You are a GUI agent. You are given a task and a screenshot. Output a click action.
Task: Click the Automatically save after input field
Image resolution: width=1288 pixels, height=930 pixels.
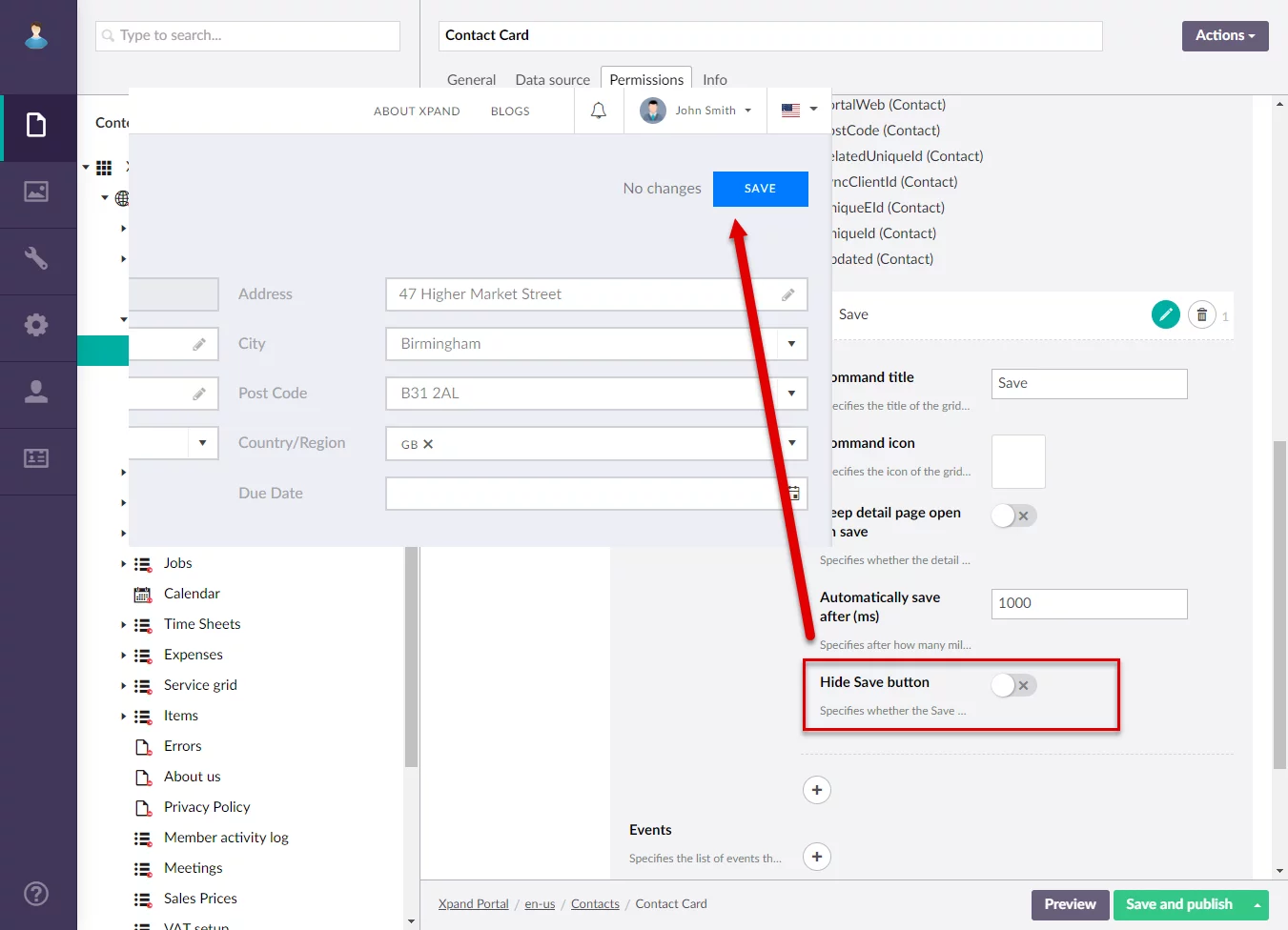(1089, 604)
